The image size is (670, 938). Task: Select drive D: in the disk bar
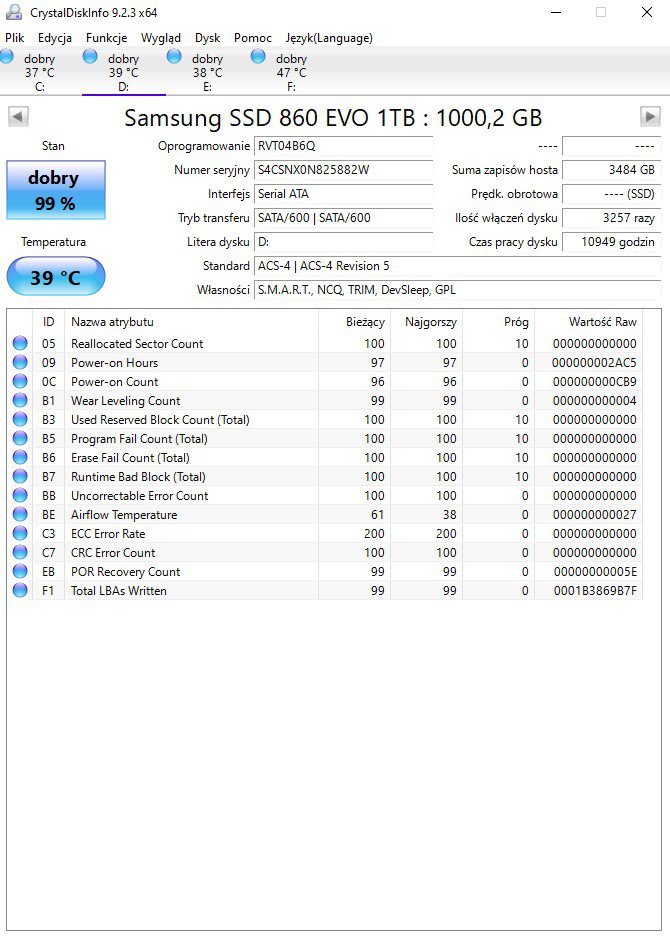[x=123, y=72]
